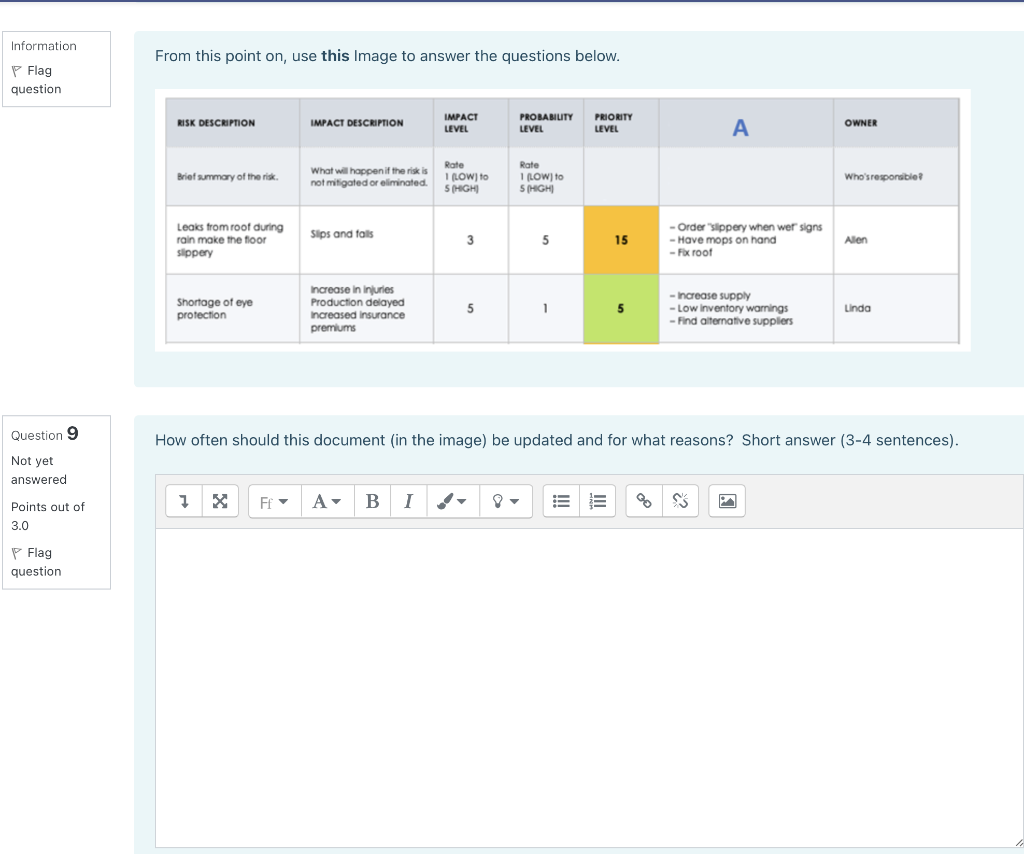Viewport: 1024px width, 854px height.
Task: Click inside the answer text area
Action: pos(589,688)
